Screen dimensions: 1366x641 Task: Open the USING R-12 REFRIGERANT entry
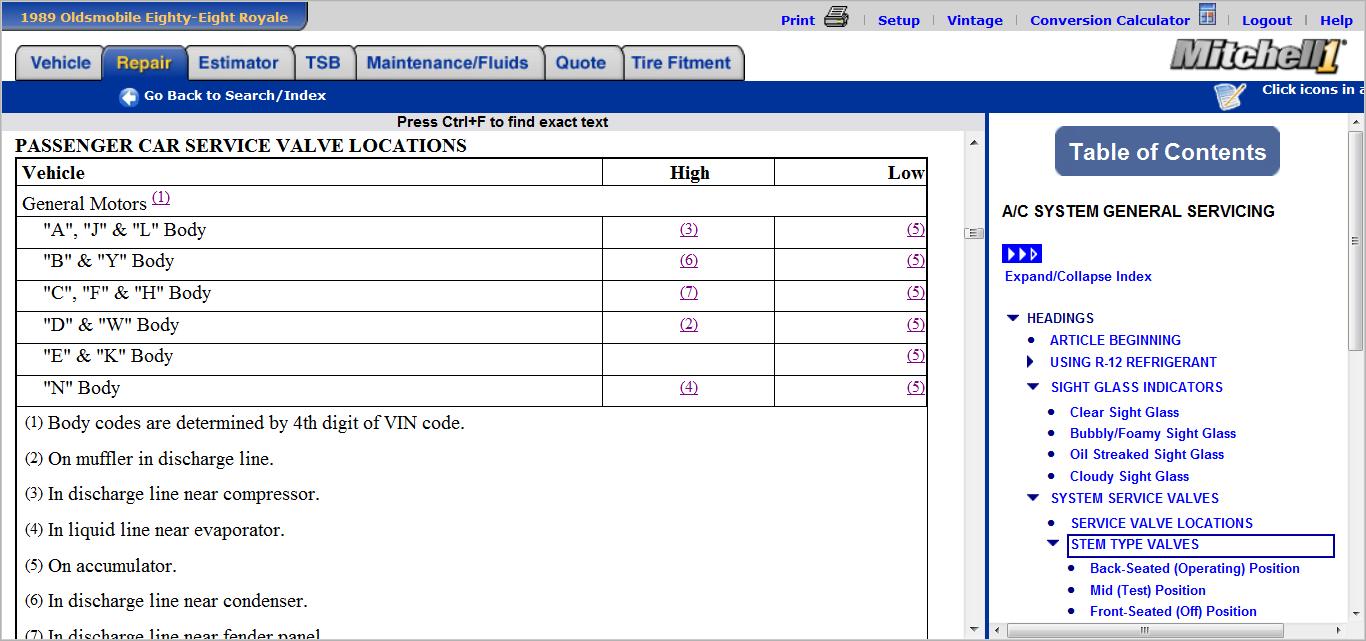(x=1133, y=362)
